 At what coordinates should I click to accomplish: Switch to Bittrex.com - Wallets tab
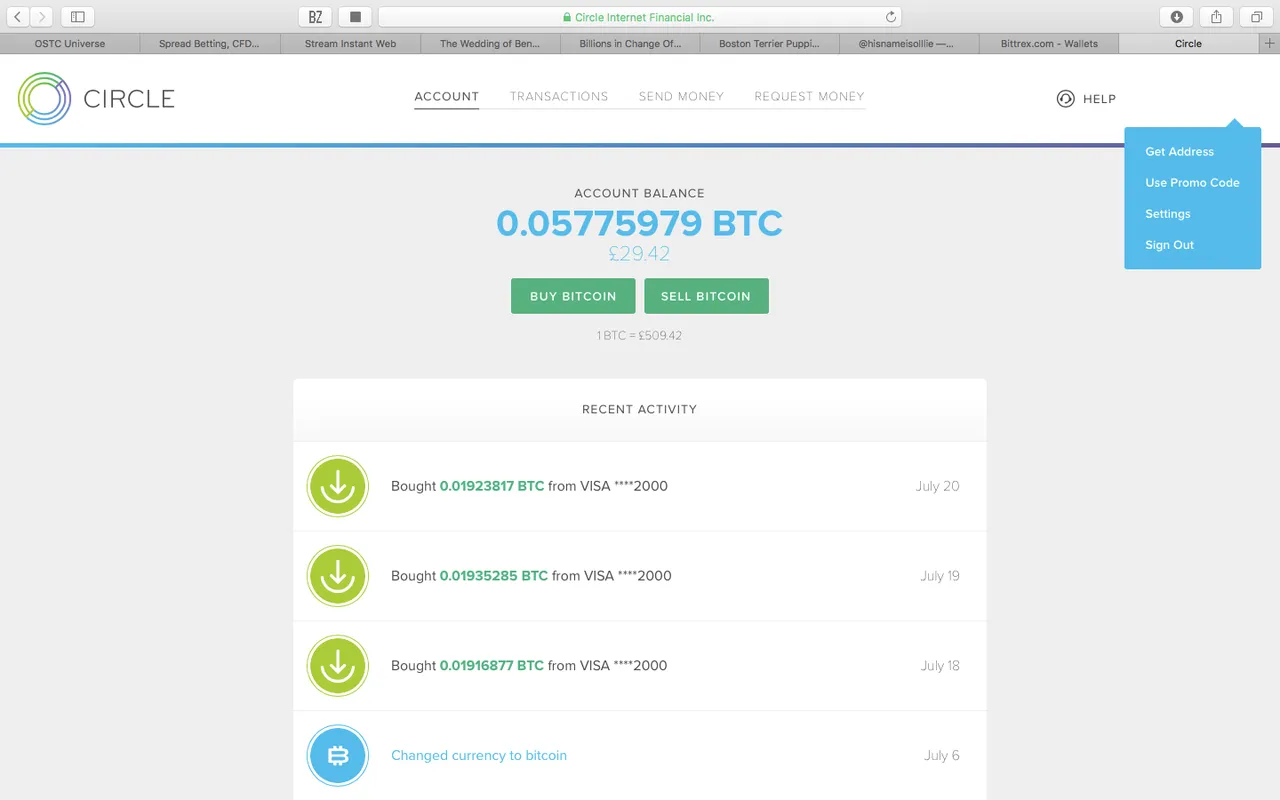[x=1049, y=43]
